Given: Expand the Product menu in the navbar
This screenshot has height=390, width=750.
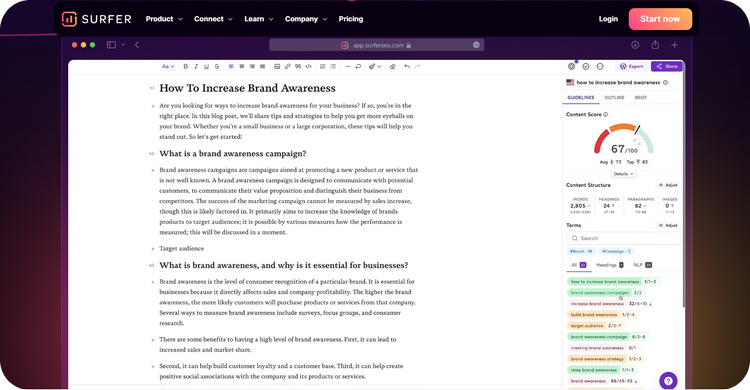Looking at the screenshot, I should [164, 19].
